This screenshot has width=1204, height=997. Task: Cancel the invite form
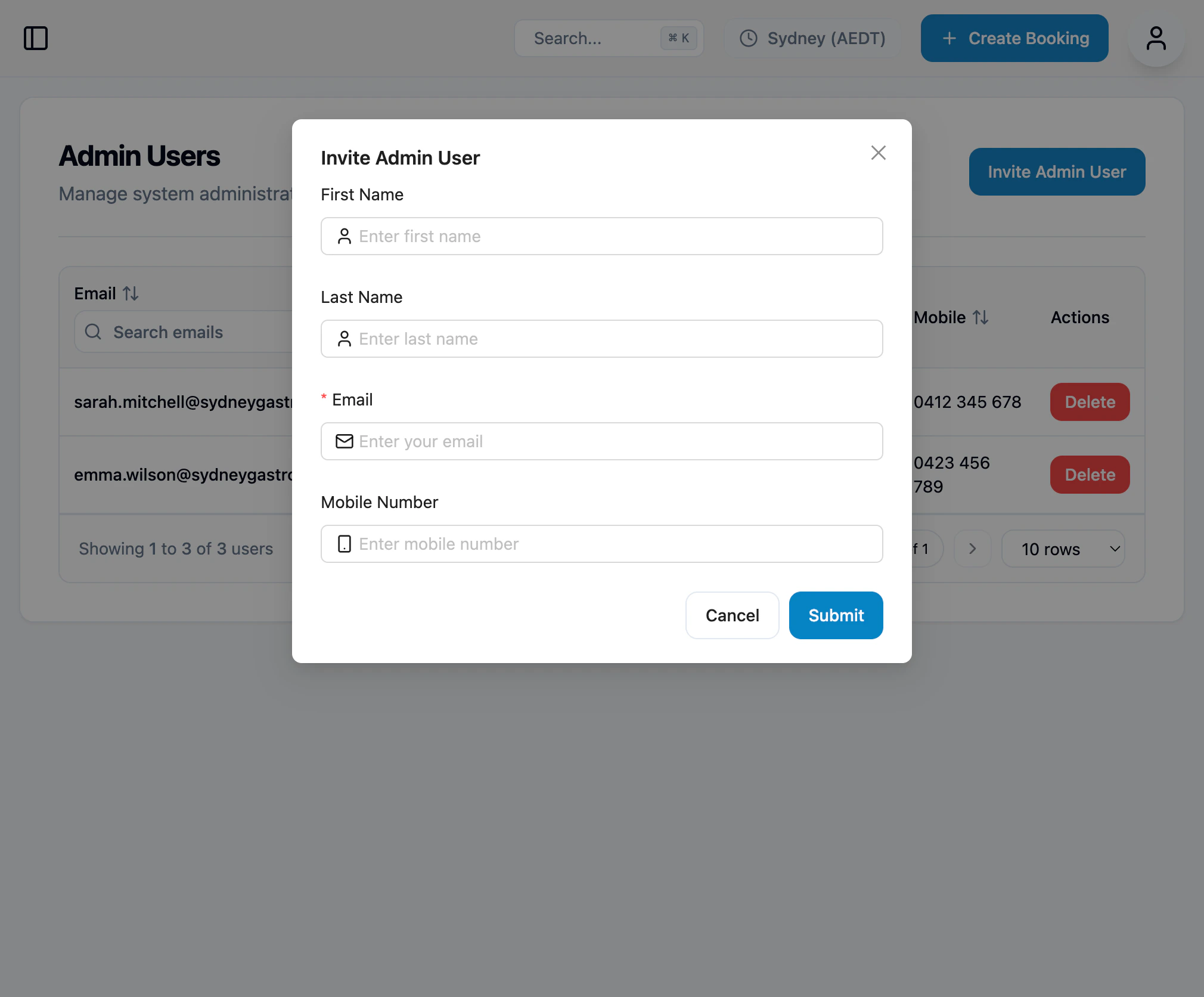tap(732, 615)
